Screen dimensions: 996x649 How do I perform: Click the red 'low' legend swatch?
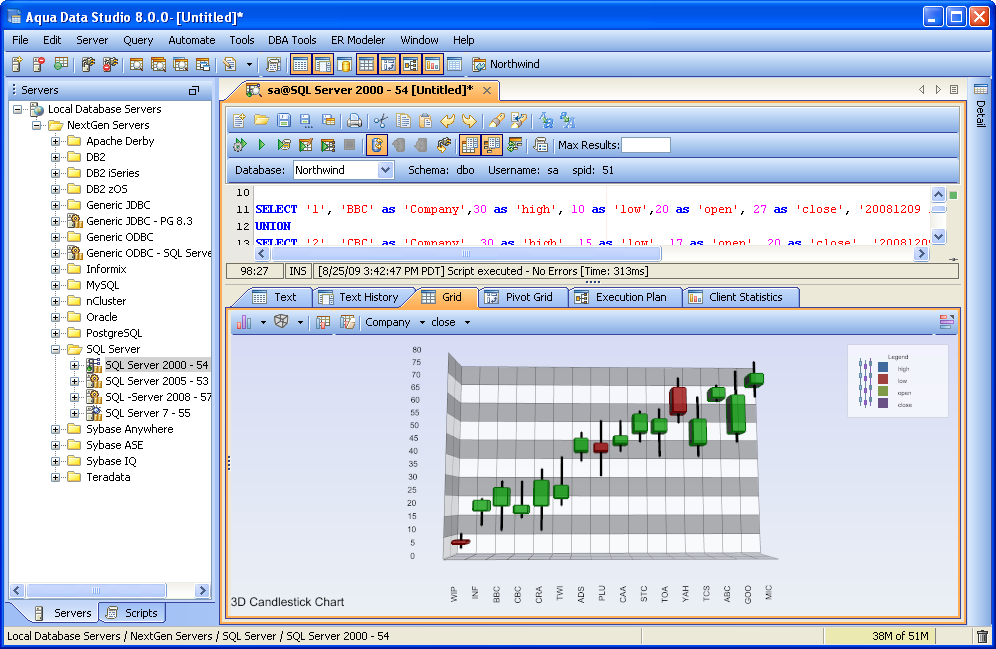click(883, 380)
